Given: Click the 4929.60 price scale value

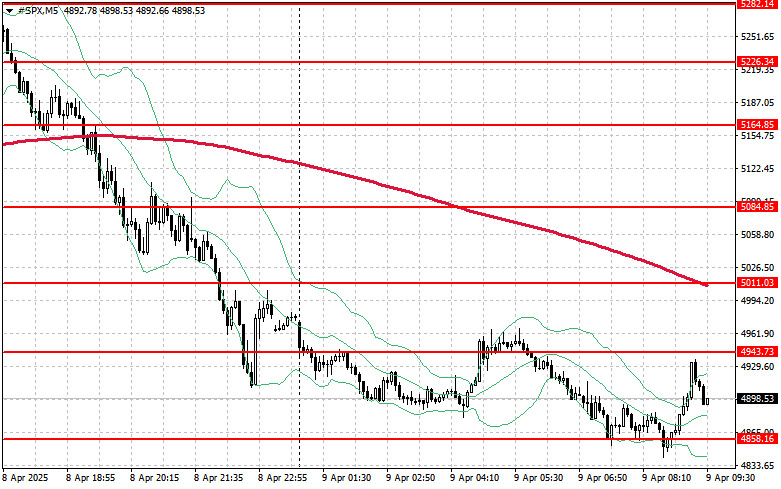Looking at the screenshot, I should [x=758, y=367].
